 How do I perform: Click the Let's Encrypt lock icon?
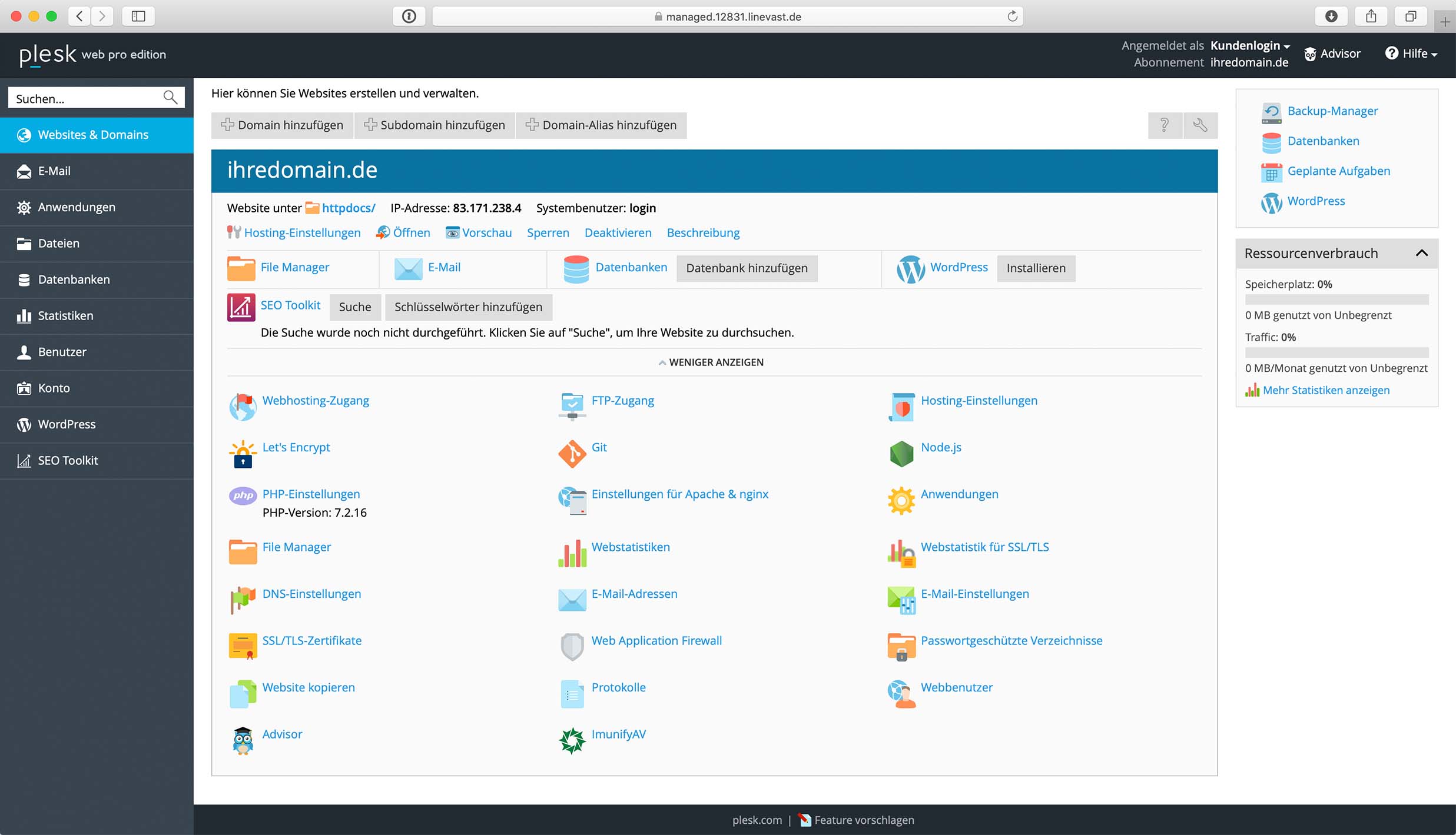[243, 454]
